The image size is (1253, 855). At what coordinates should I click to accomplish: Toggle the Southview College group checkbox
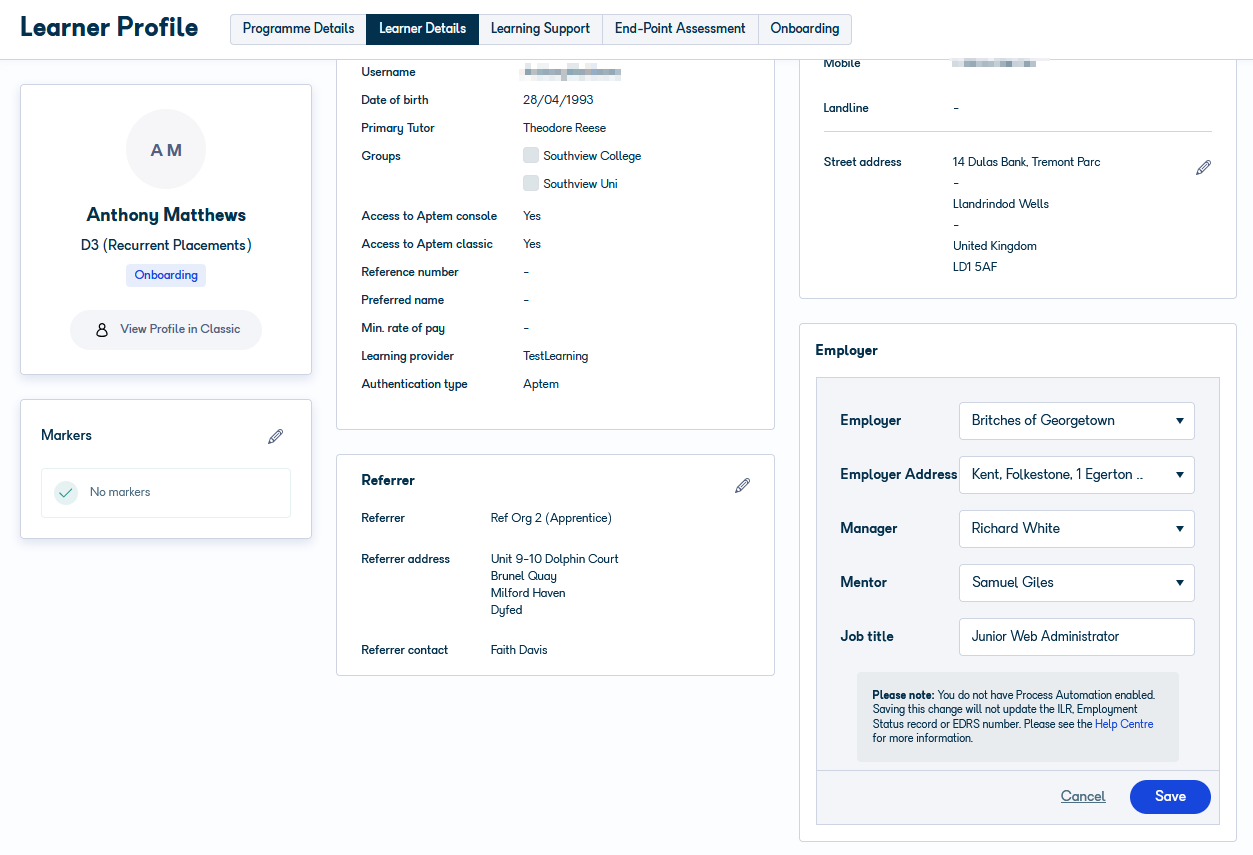530,154
